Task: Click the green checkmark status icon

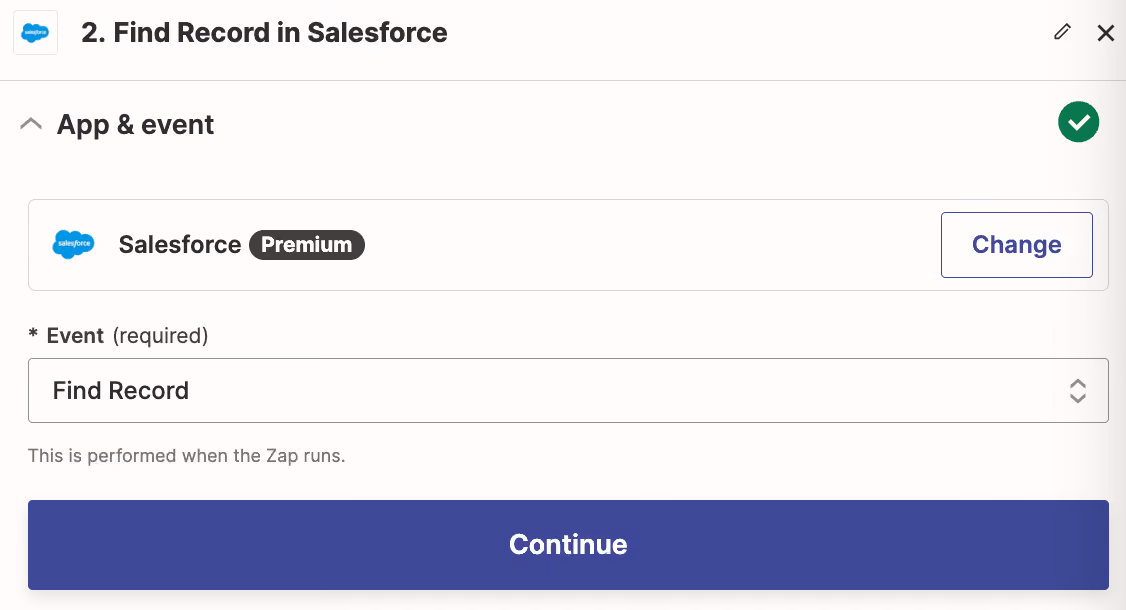Action: click(1078, 122)
